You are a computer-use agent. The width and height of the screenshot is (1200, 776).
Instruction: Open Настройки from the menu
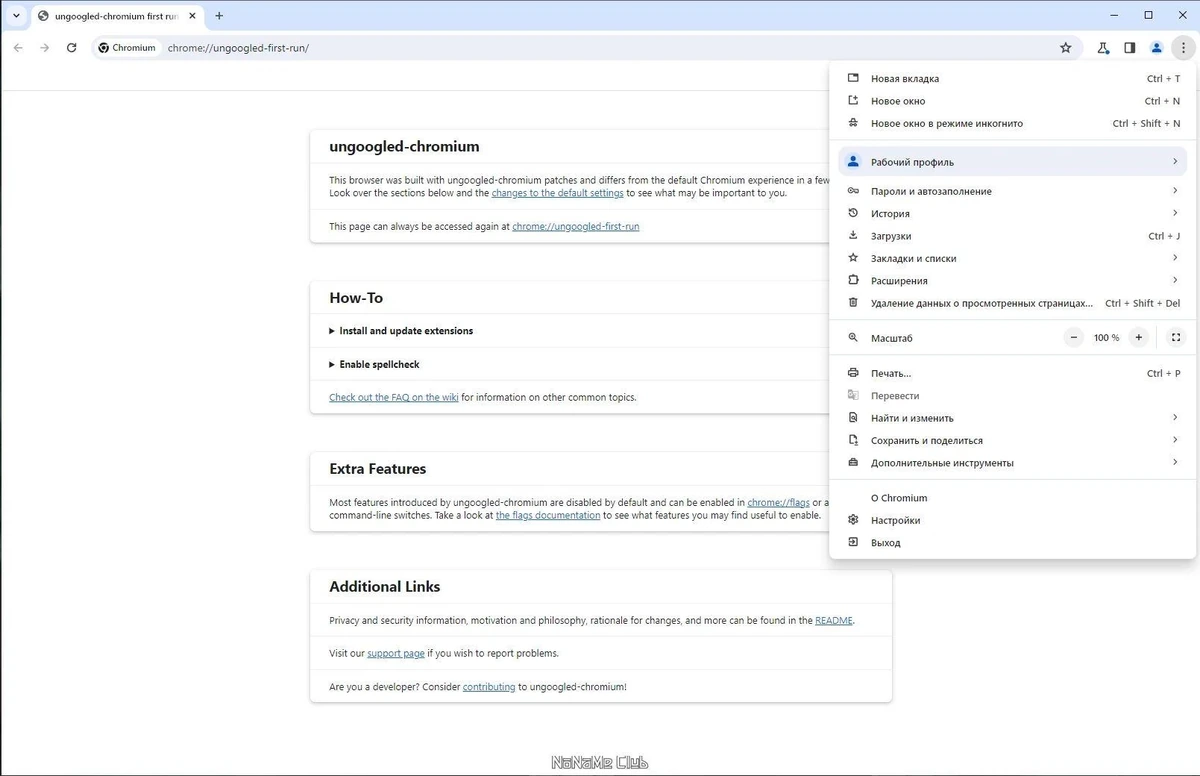click(x=1012, y=520)
